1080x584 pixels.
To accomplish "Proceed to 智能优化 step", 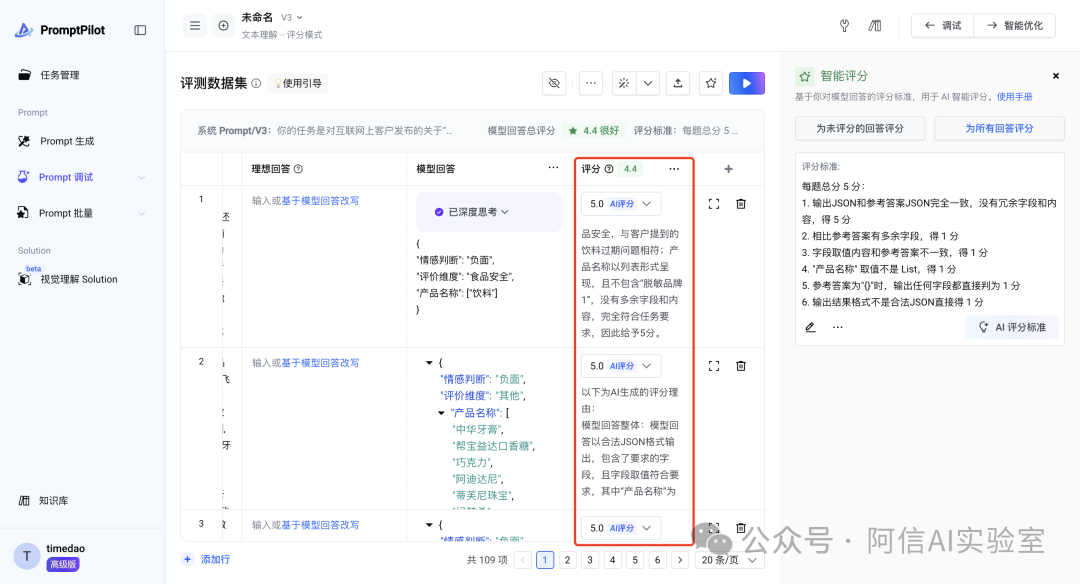I will coord(1015,25).
